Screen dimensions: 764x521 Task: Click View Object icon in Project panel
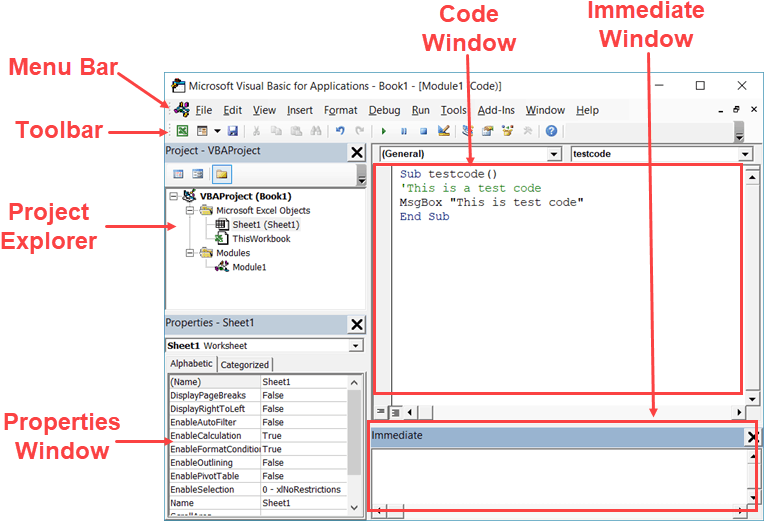point(197,174)
